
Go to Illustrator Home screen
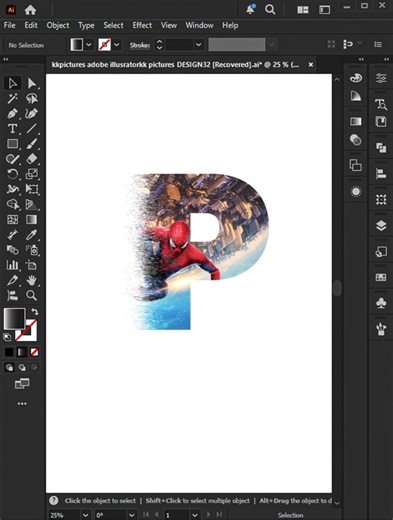(30, 10)
